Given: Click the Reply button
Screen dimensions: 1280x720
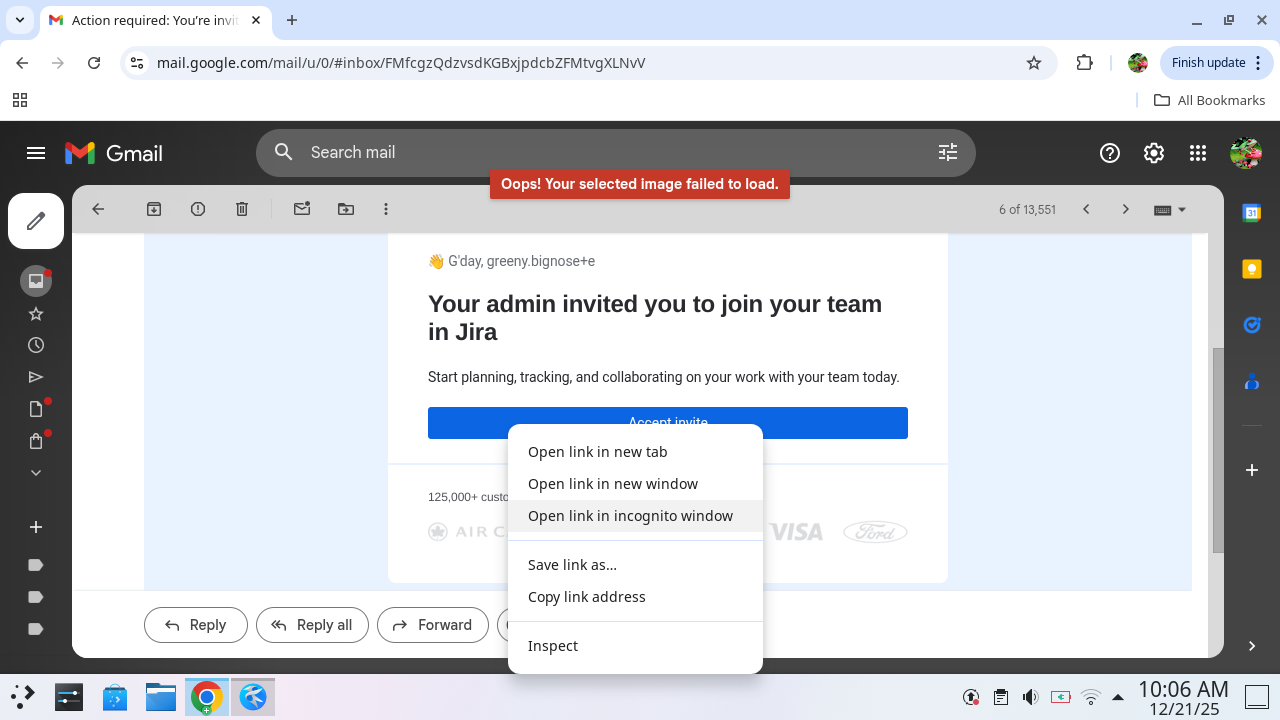Looking at the screenshot, I should coord(196,625).
